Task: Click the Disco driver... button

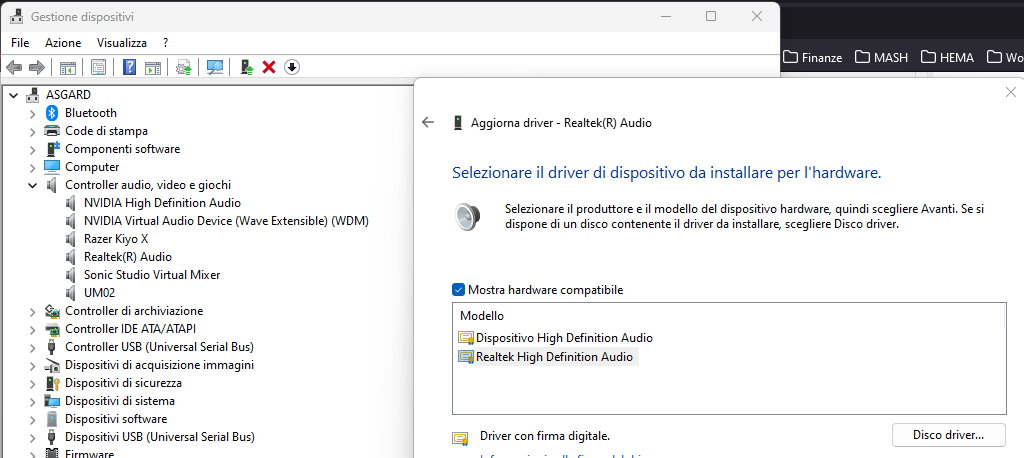Action: pyautogui.click(x=948, y=435)
